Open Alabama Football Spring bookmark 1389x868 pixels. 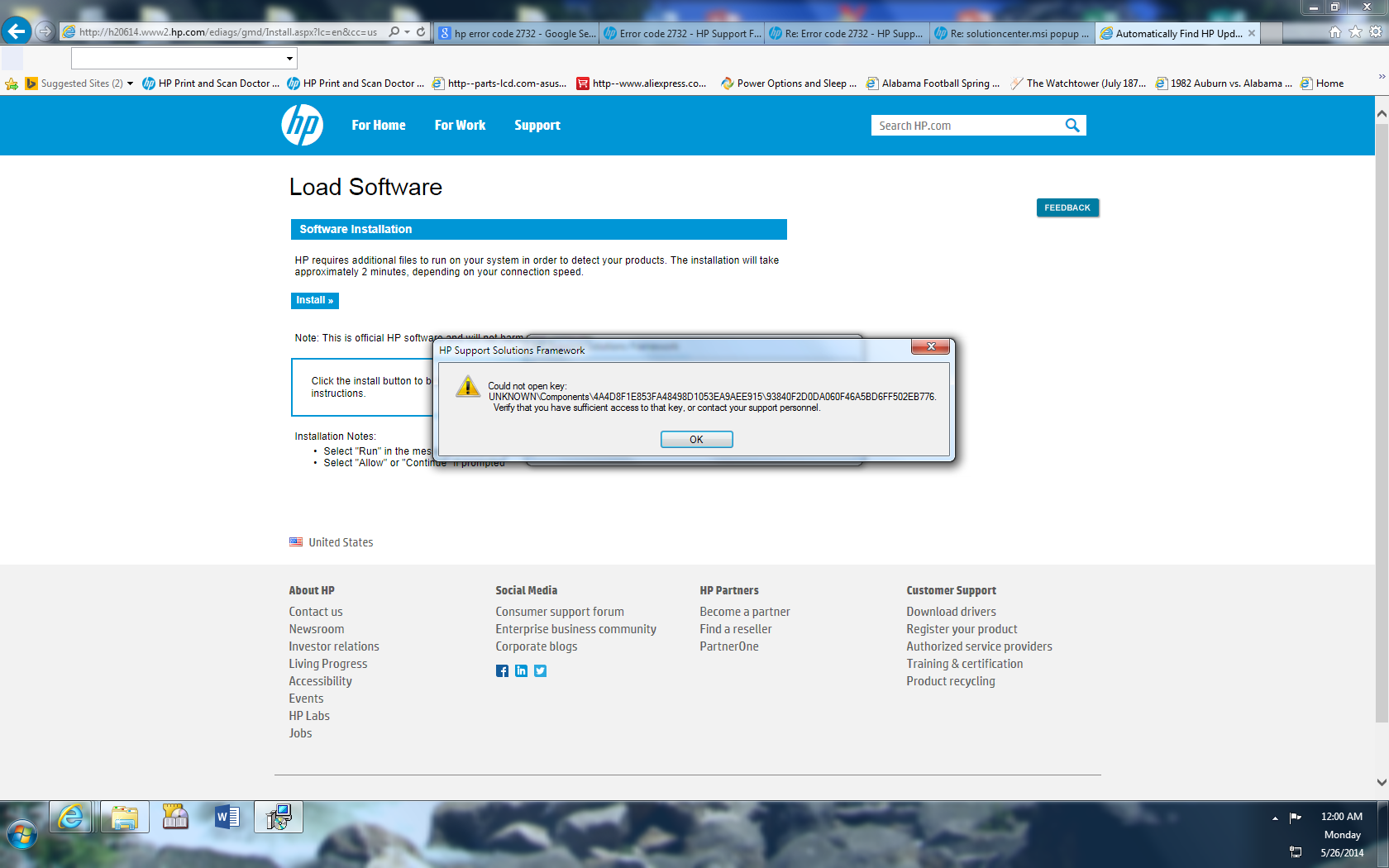click(933, 83)
